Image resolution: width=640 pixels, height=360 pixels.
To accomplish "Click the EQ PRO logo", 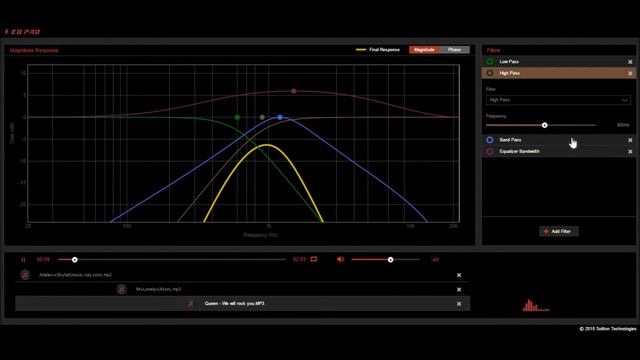I will point(22,32).
